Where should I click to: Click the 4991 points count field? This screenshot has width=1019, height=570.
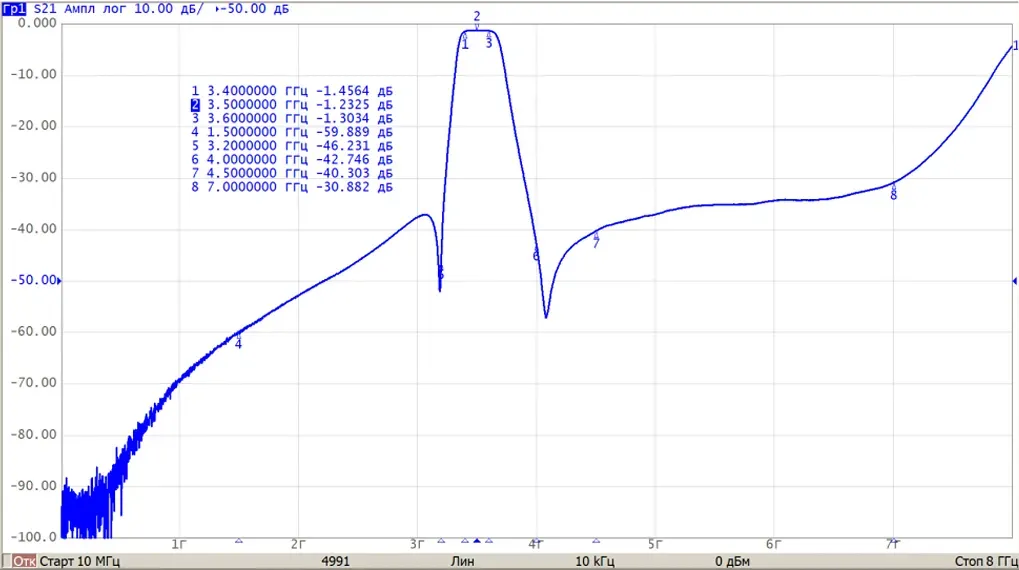(x=335, y=561)
